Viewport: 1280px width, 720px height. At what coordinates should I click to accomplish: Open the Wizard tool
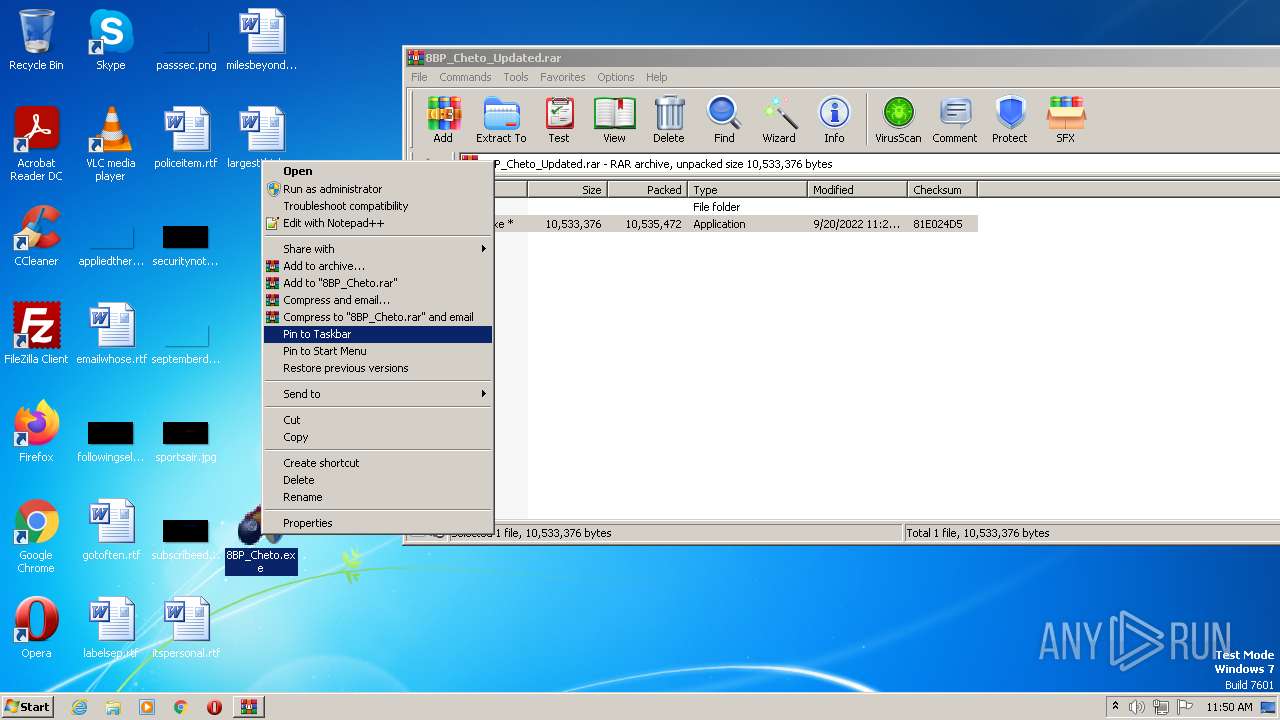click(x=779, y=120)
